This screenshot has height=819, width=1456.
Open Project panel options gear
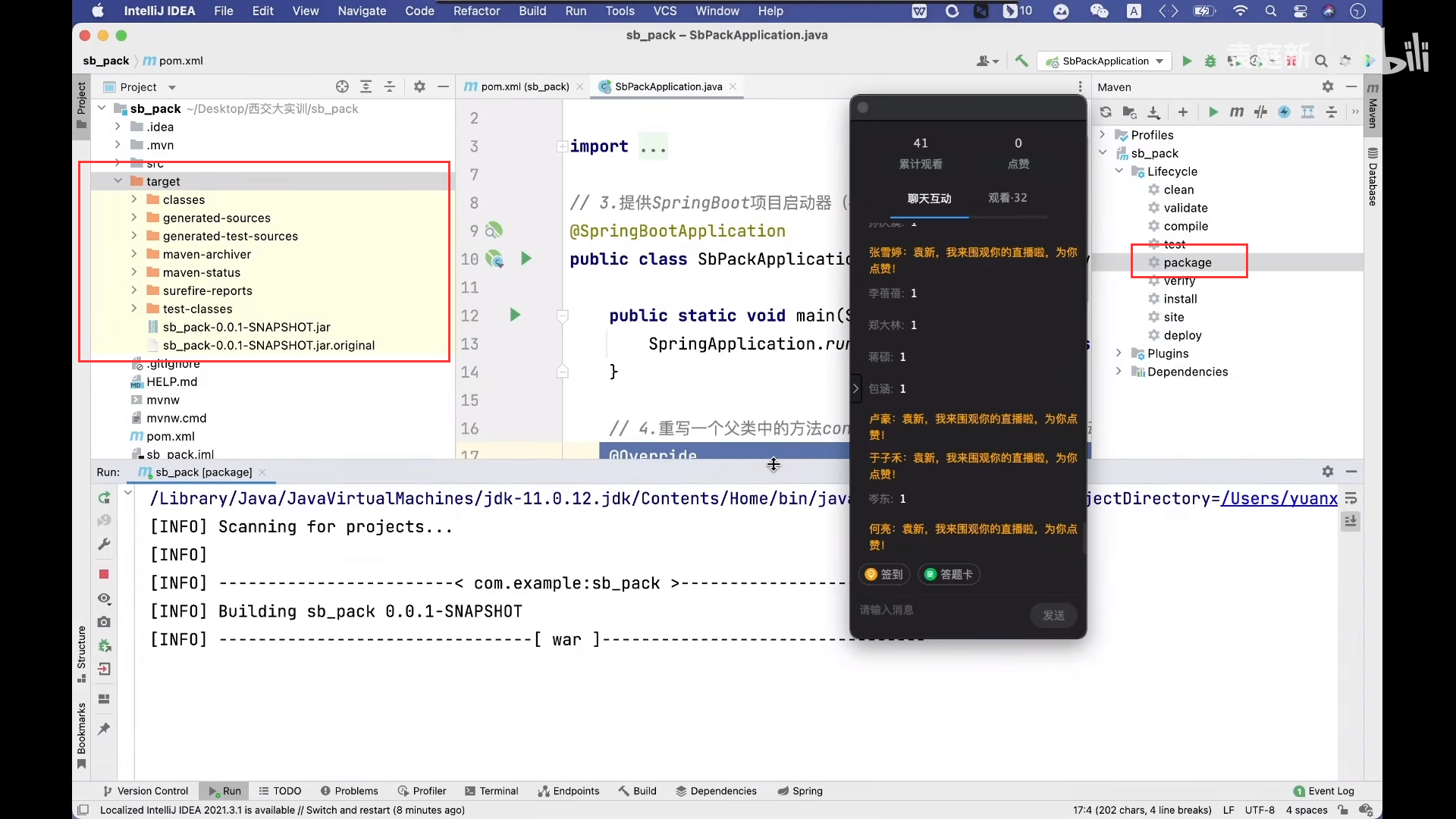419,87
